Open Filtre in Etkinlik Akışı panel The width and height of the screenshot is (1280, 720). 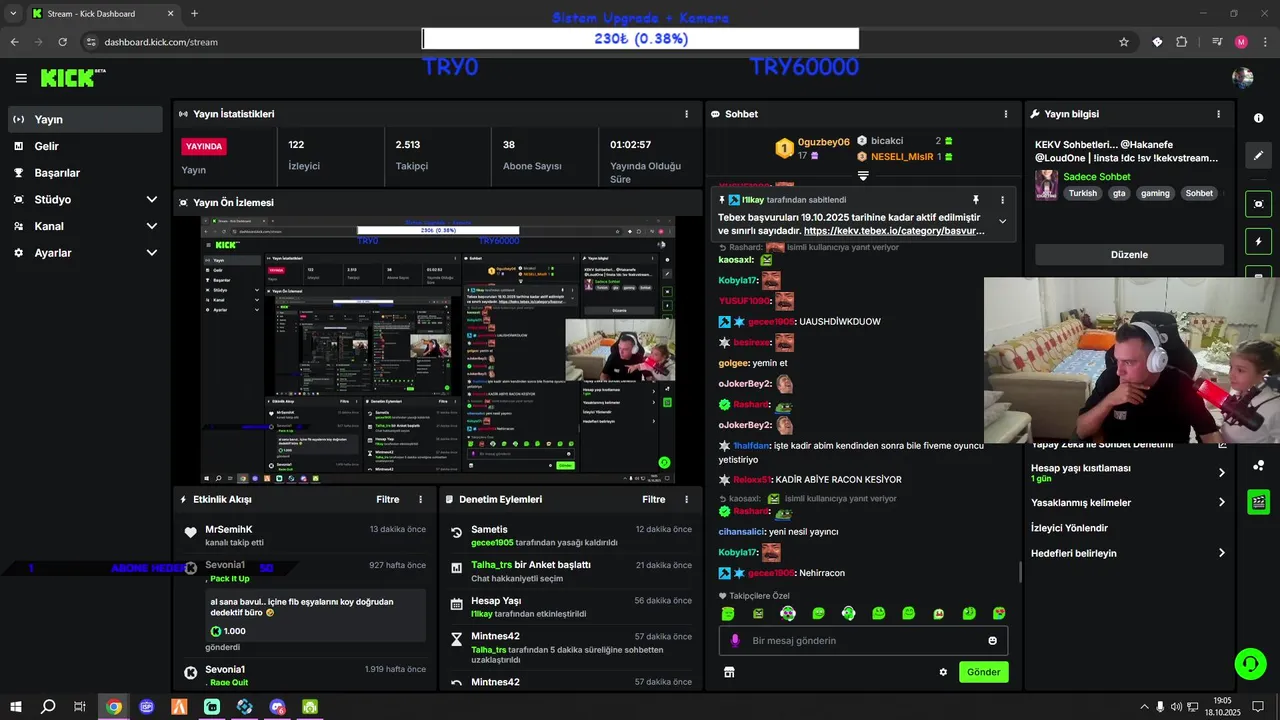[x=388, y=499]
